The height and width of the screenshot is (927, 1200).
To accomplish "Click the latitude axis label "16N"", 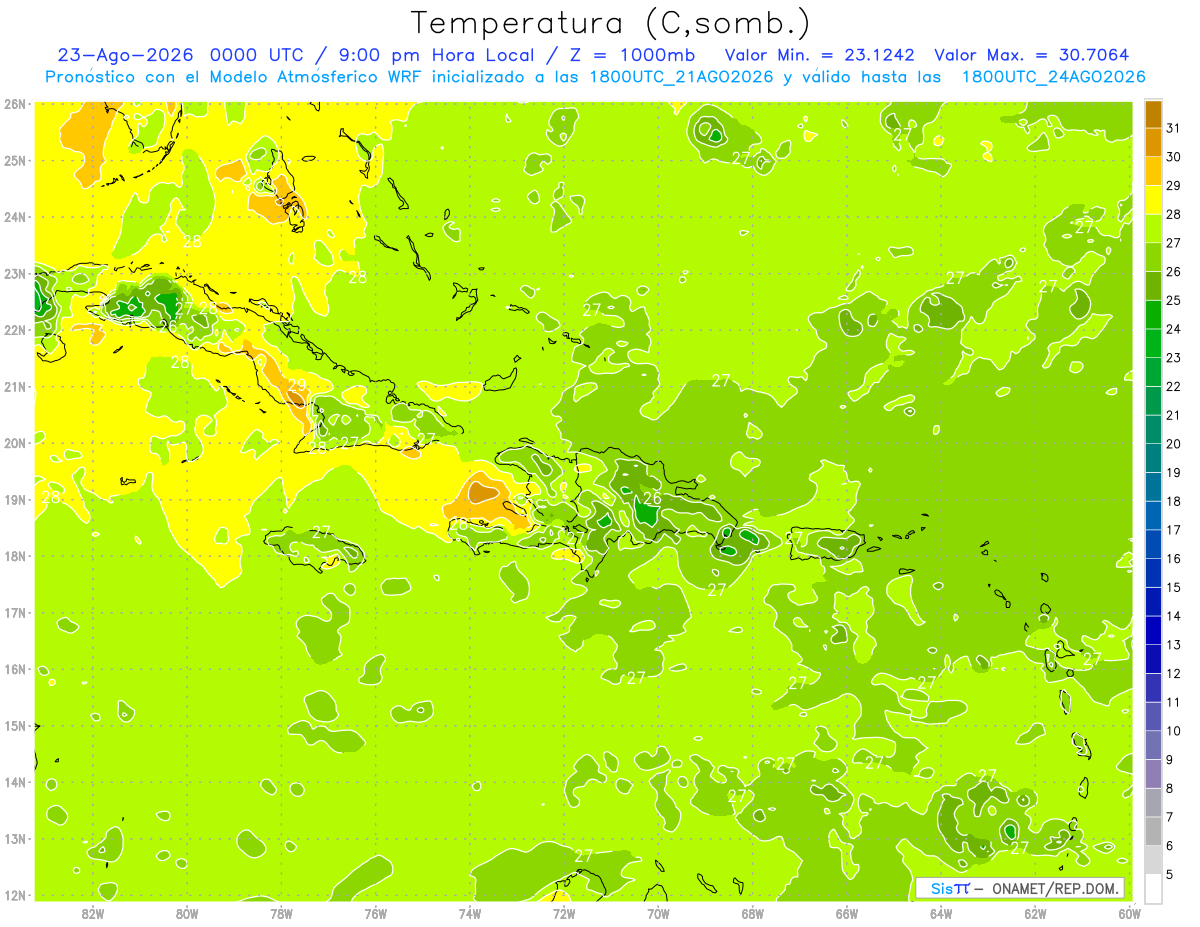I will pos(16,669).
